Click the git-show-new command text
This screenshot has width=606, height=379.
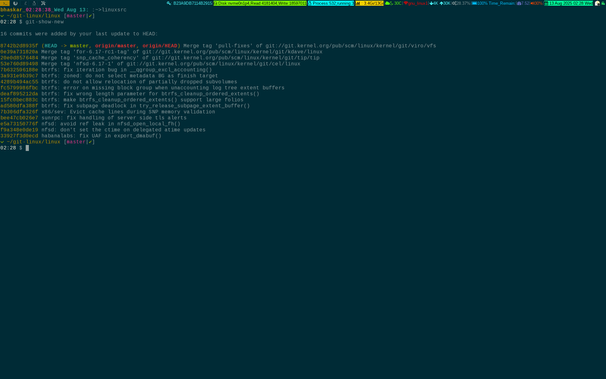point(44,22)
